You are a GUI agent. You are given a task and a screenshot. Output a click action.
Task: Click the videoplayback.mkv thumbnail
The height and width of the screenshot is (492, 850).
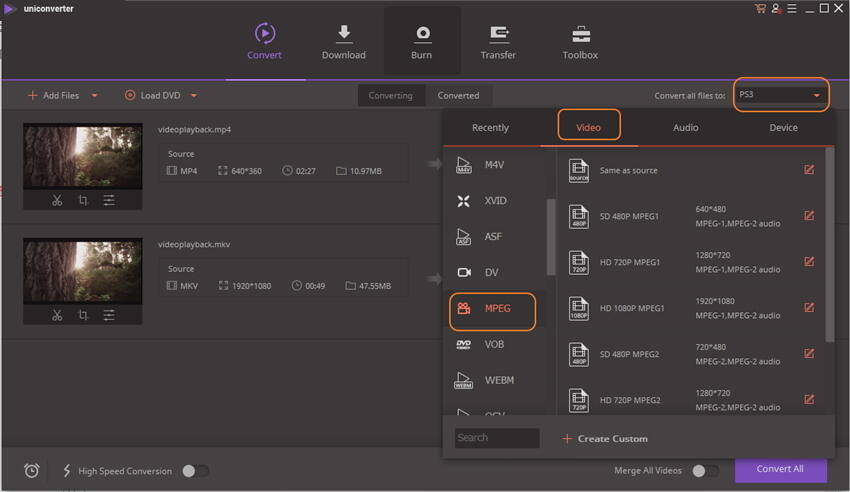point(82,271)
